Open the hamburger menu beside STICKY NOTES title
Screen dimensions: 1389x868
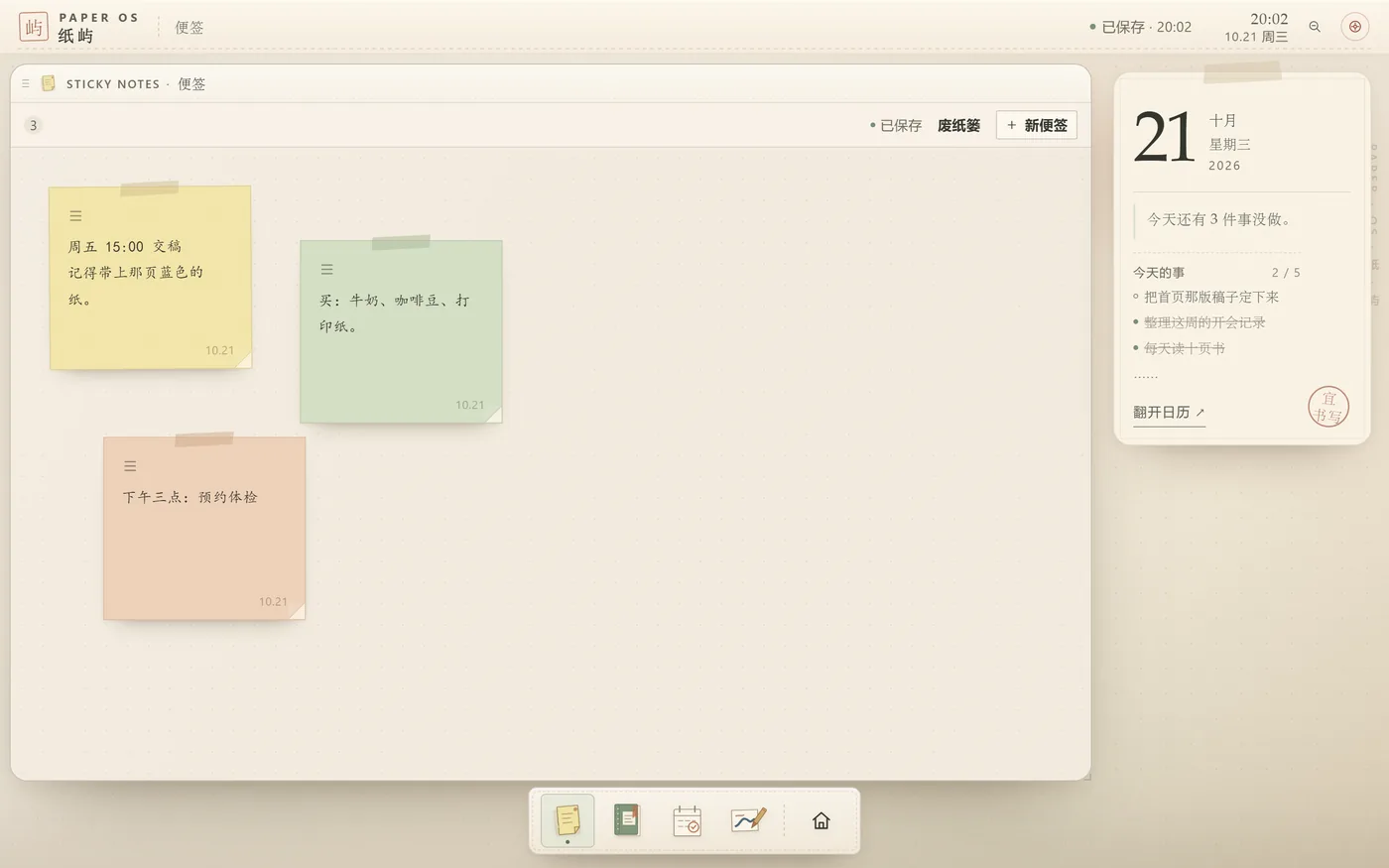pyautogui.click(x=26, y=84)
